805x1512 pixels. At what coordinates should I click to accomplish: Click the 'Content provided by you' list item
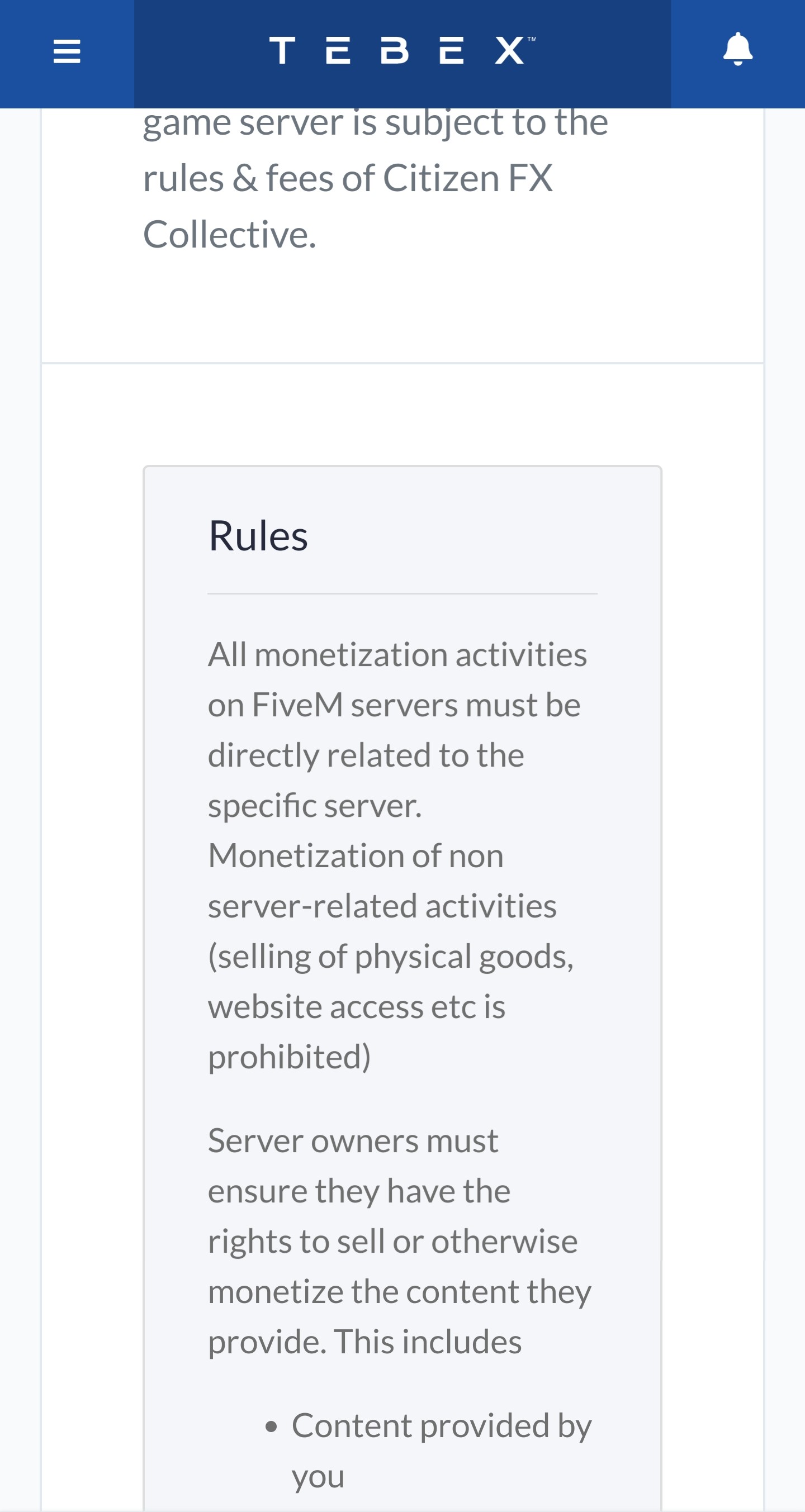point(442,1451)
